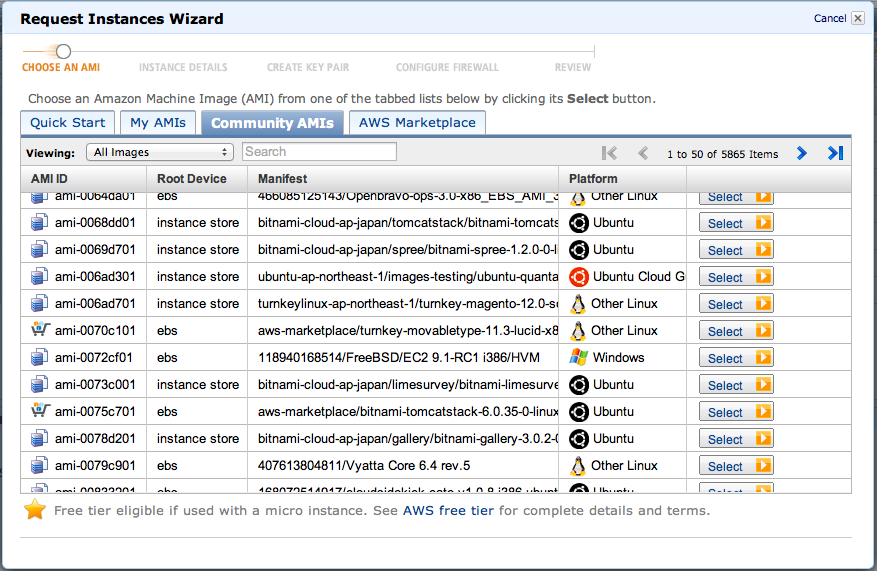877x571 pixels.
Task: Click the X close icon beside Cancel
Action: 858,18
